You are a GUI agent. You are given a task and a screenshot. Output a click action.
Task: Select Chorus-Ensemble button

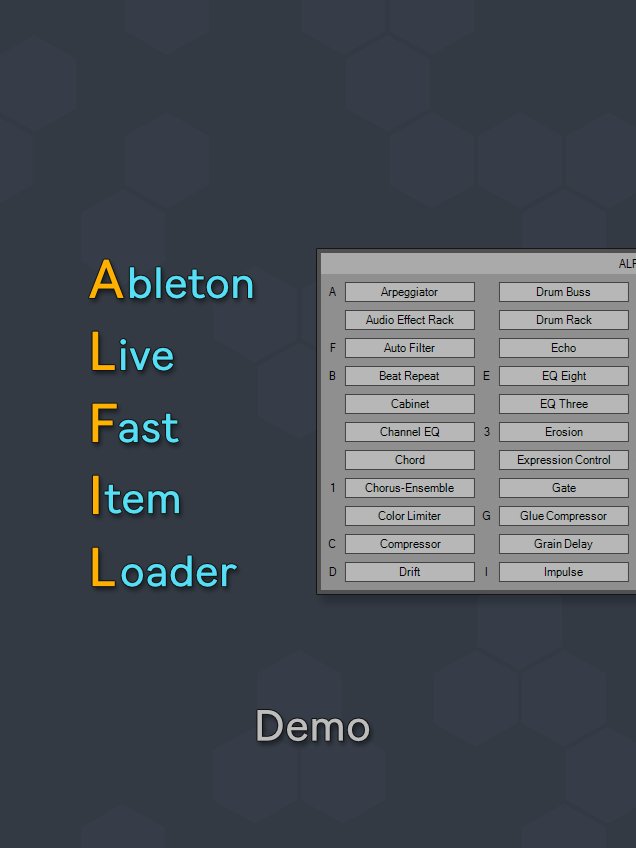point(410,488)
